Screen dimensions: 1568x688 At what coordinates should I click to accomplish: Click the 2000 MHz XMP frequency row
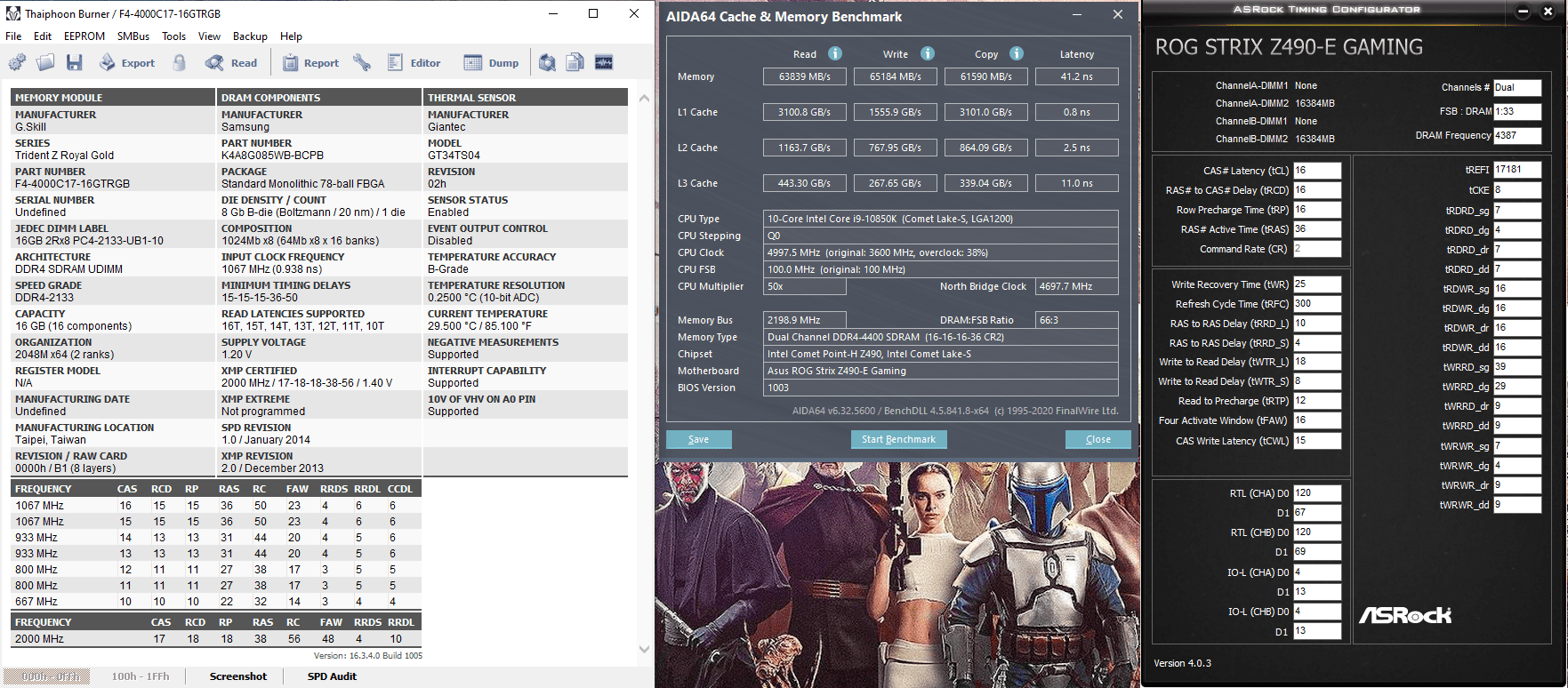pos(214,639)
